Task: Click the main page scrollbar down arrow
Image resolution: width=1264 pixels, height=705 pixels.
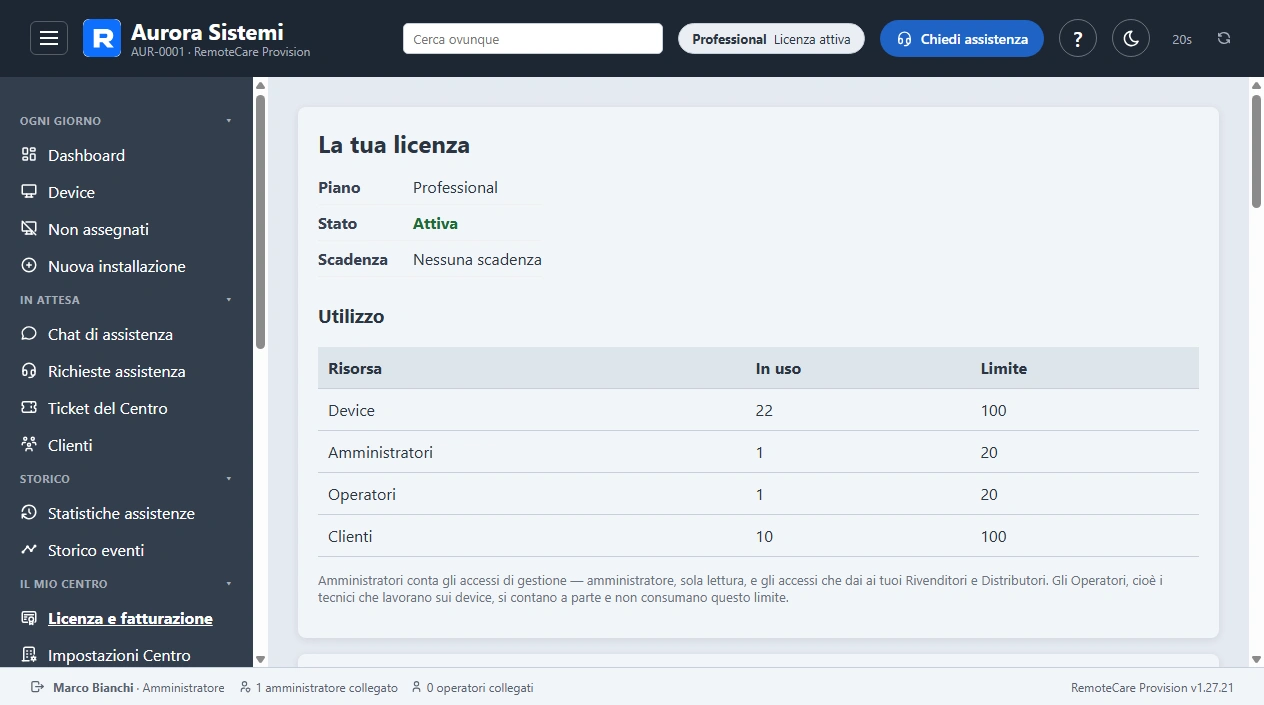Action: pyautogui.click(x=1257, y=659)
